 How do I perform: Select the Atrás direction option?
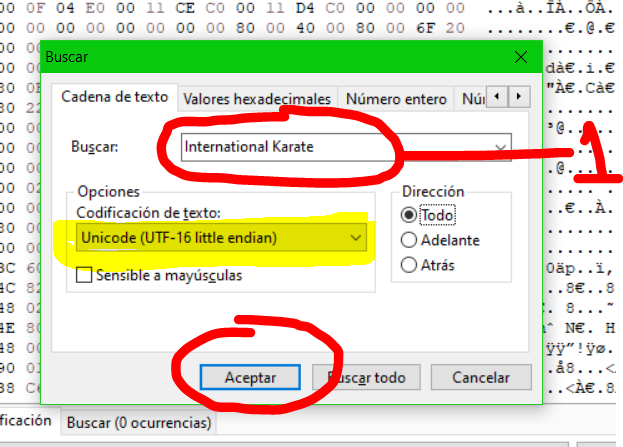(408, 265)
